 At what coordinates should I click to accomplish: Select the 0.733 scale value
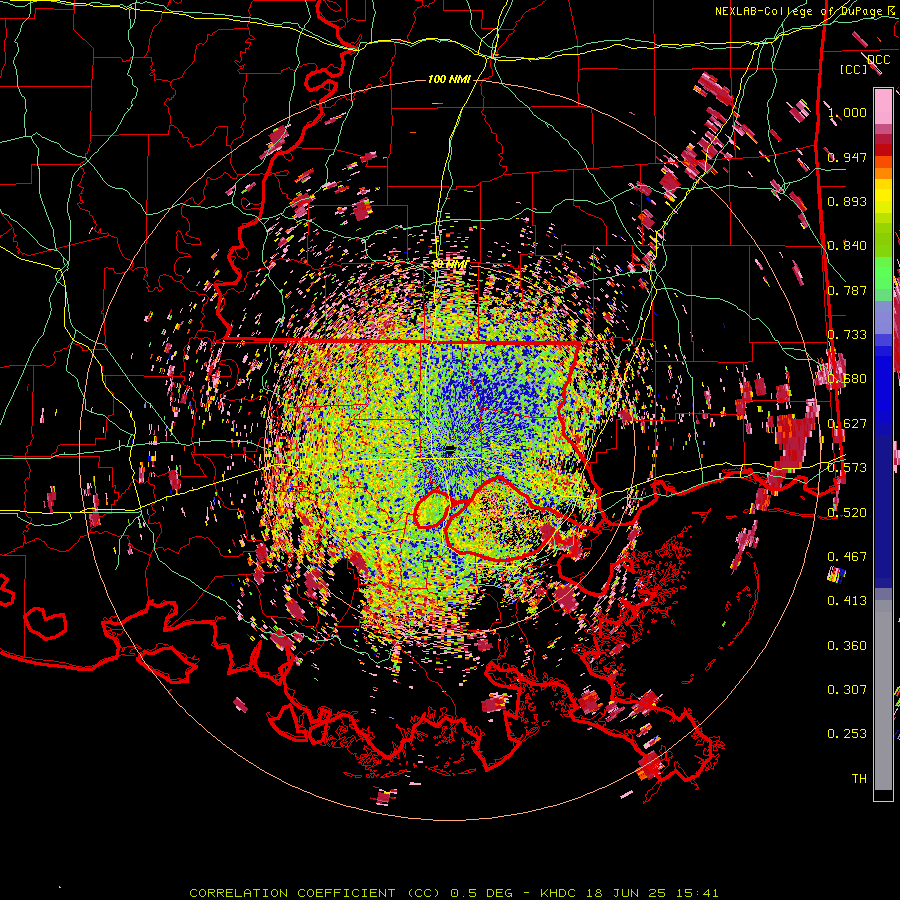coord(847,335)
